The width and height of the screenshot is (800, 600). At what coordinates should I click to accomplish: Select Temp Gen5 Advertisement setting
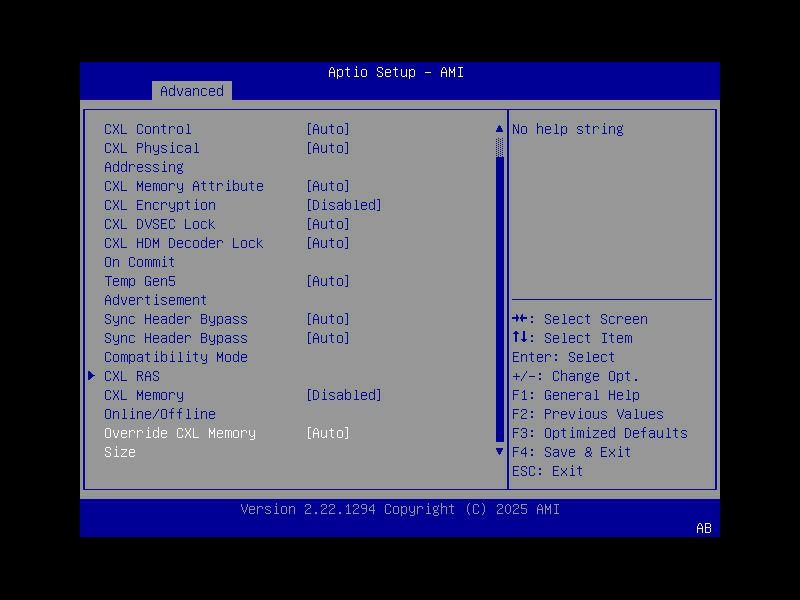click(156, 291)
